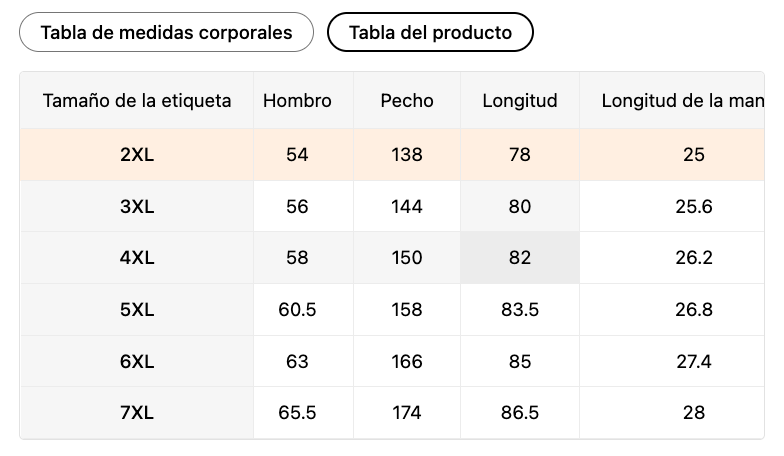Click the 138 chest value cell

[x=407, y=155]
